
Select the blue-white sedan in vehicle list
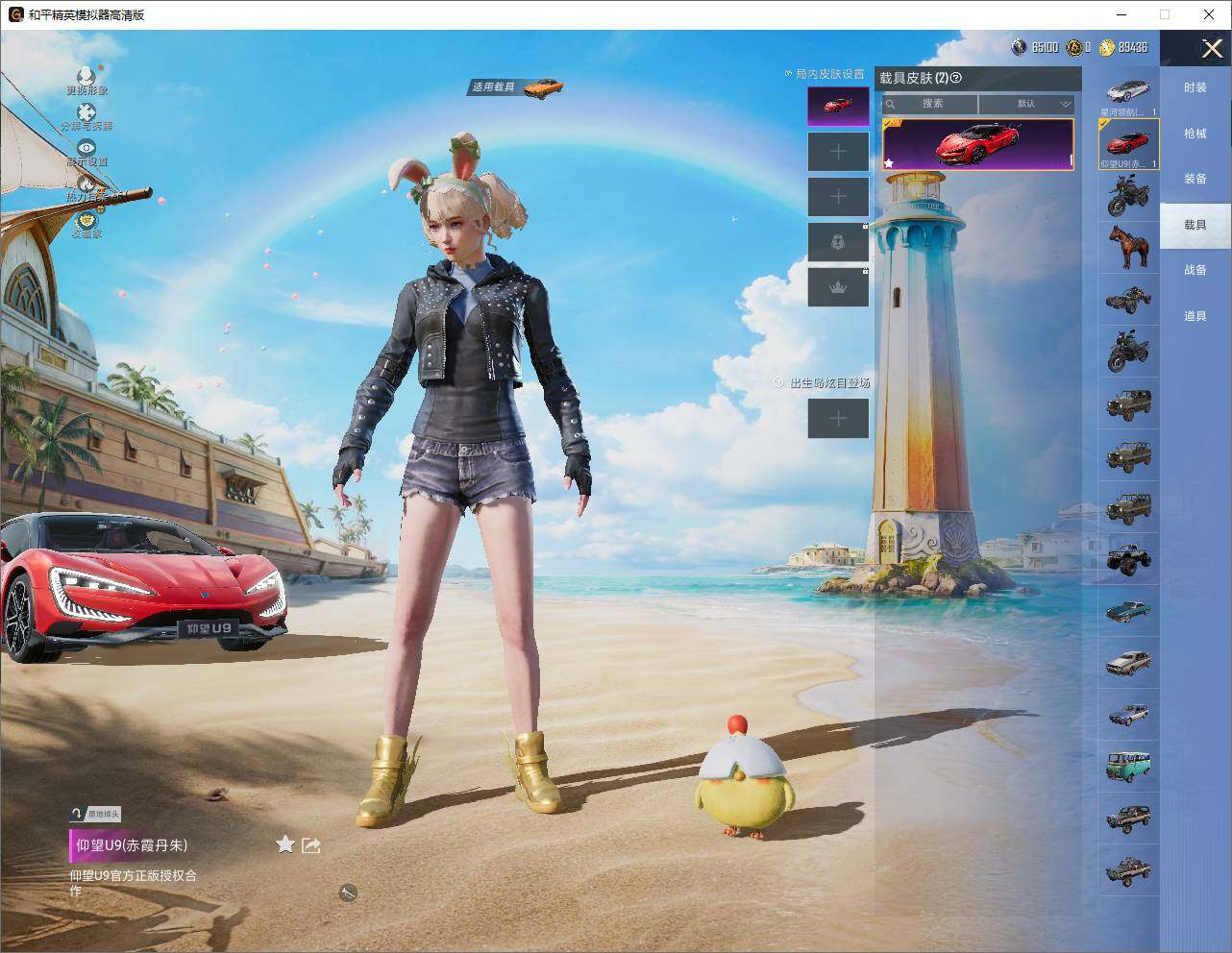pos(1128,715)
